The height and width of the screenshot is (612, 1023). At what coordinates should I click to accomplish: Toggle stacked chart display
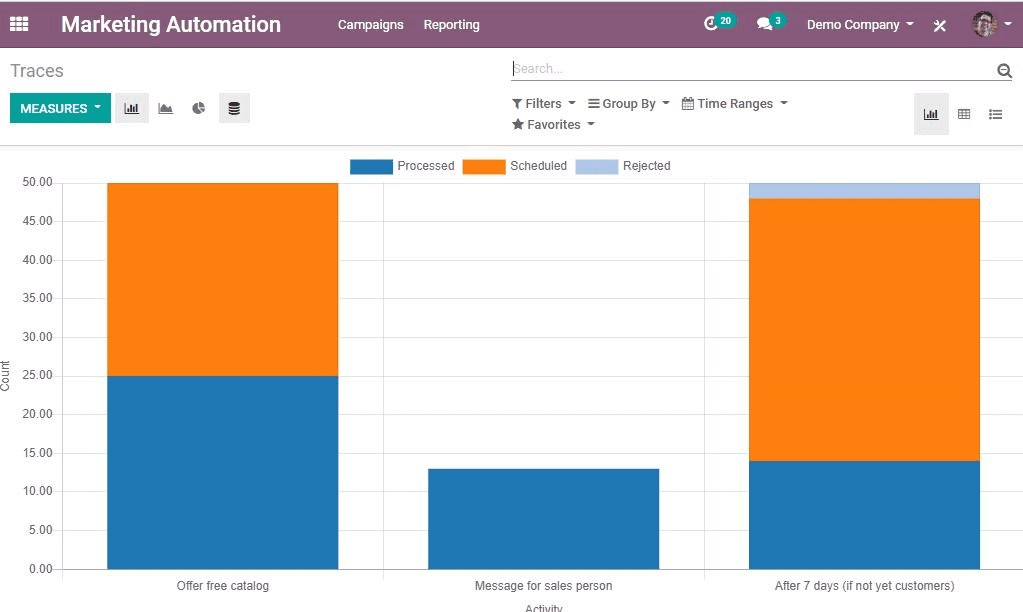coord(234,108)
